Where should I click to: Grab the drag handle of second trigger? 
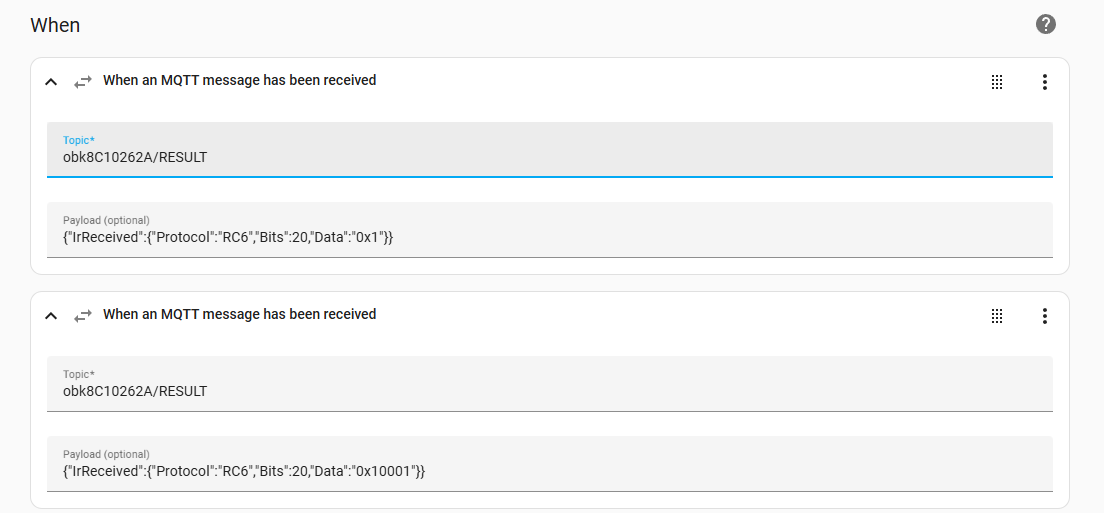pyautogui.click(x=997, y=316)
